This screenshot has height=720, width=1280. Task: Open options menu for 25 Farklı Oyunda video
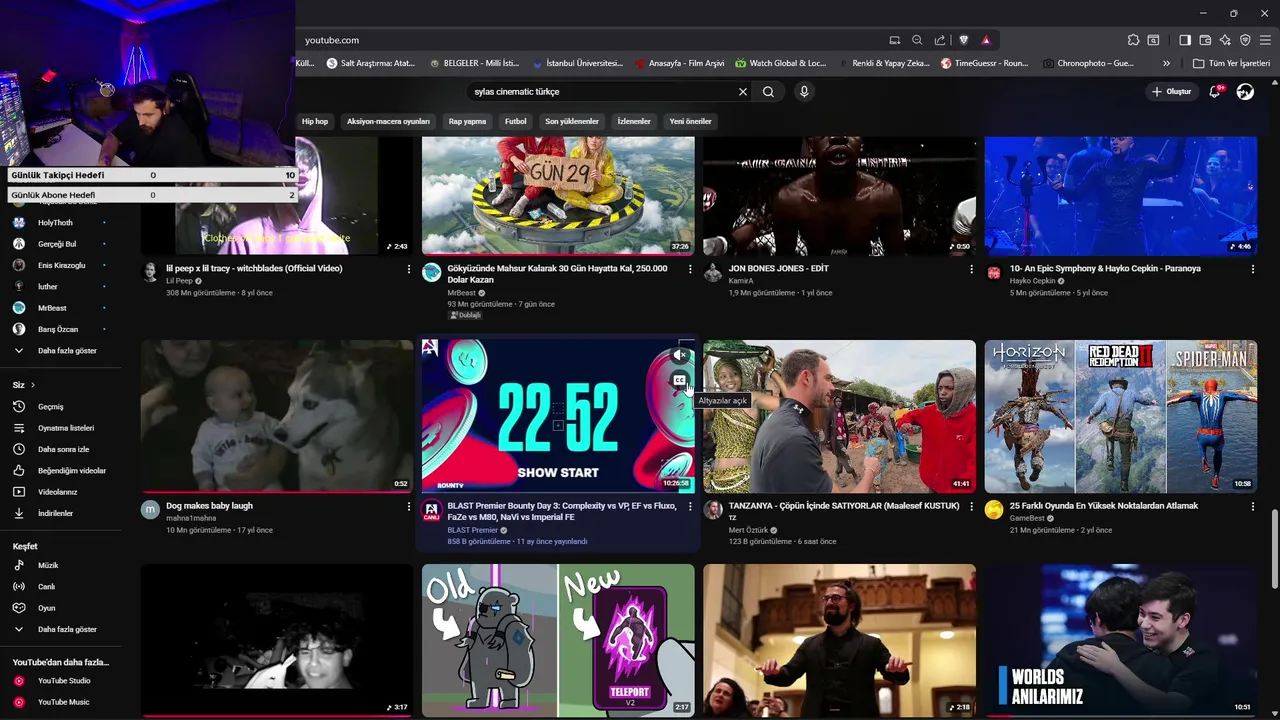1252,507
